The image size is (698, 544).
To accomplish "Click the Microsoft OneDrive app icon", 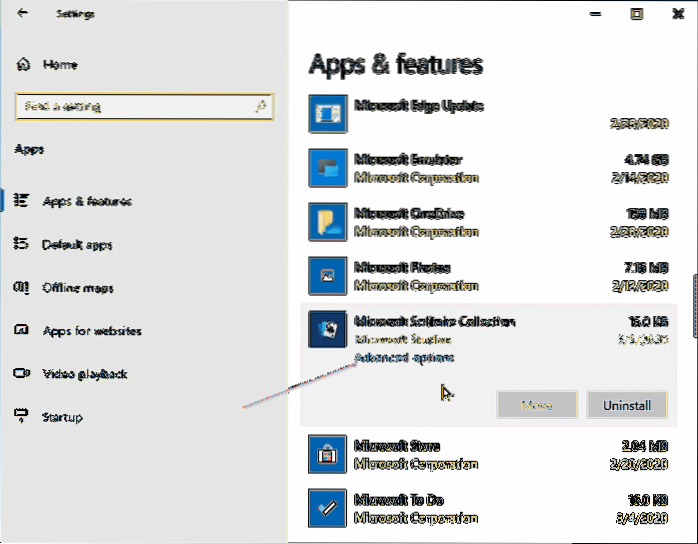I will (x=327, y=223).
